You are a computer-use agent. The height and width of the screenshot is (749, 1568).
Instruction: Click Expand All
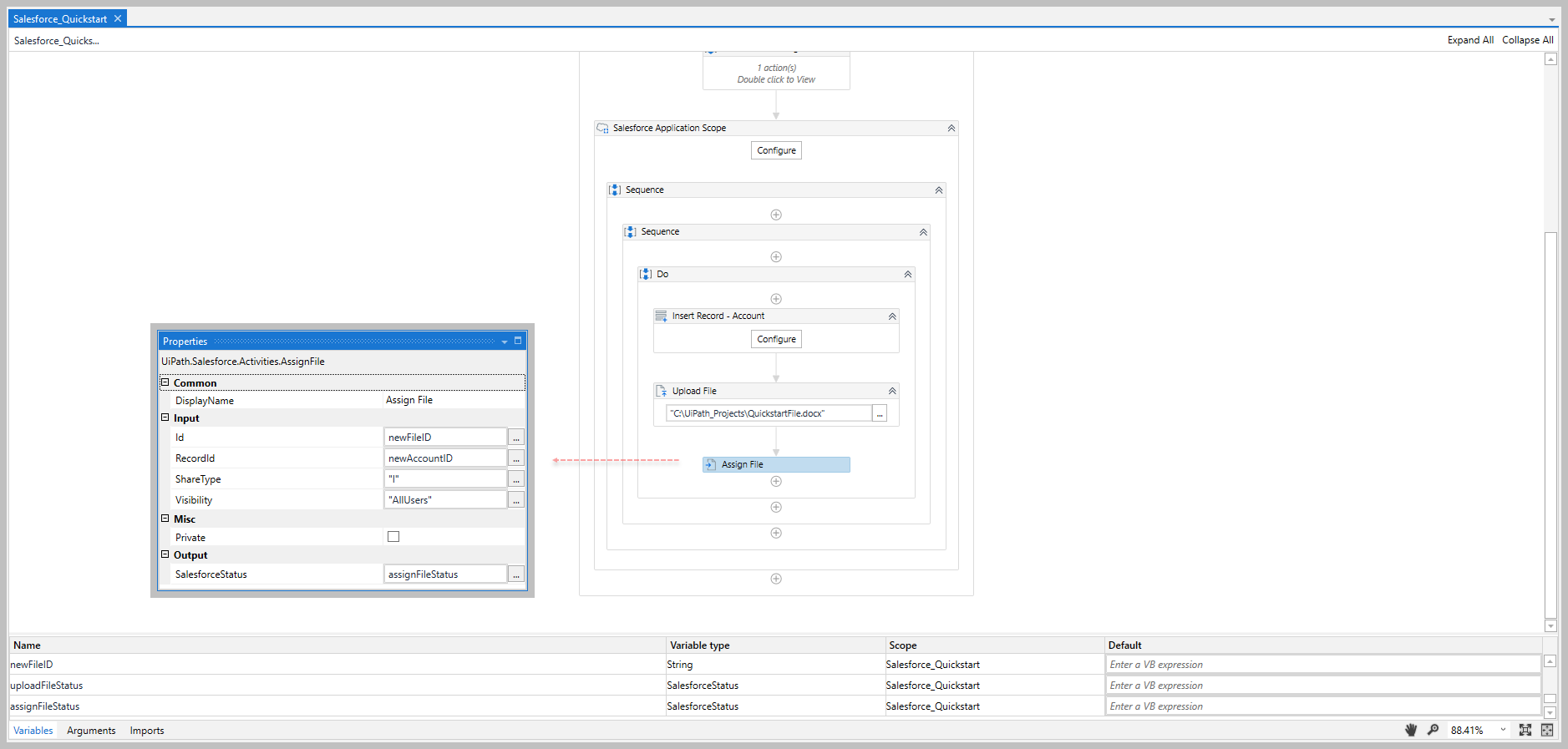tap(1470, 40)
